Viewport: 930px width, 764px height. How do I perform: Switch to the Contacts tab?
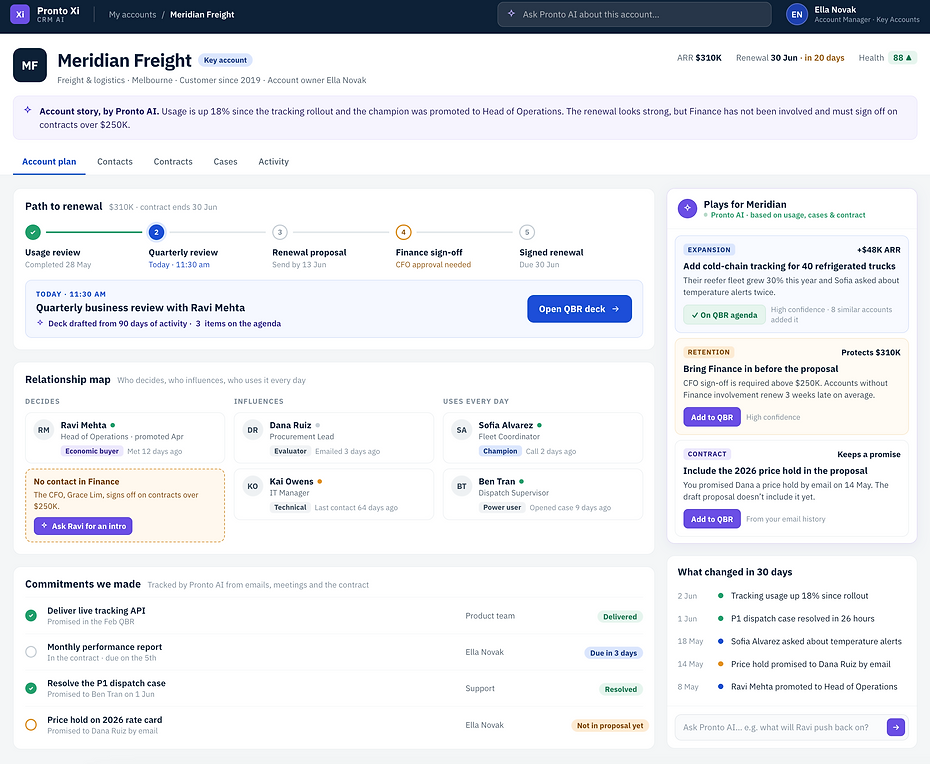point(115,161)
